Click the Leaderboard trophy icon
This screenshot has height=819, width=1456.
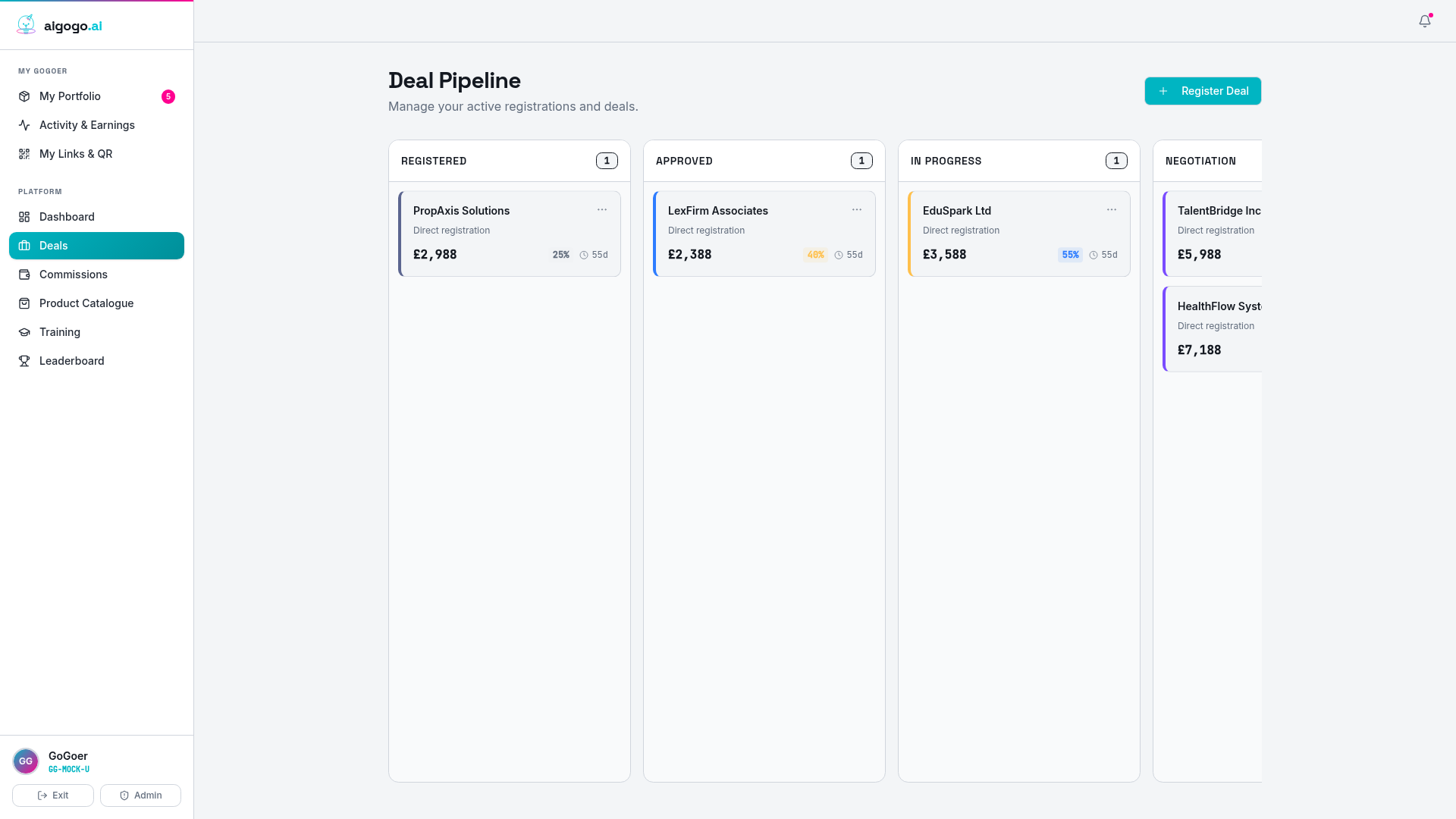point(24,361)
